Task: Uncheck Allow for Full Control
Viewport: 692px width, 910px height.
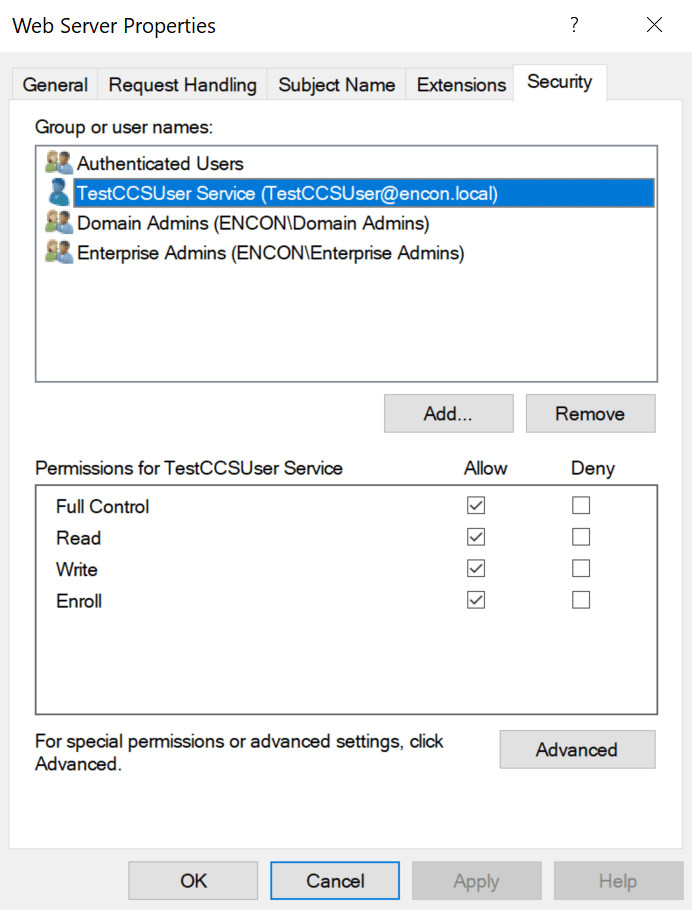Action: pos(476,506)
